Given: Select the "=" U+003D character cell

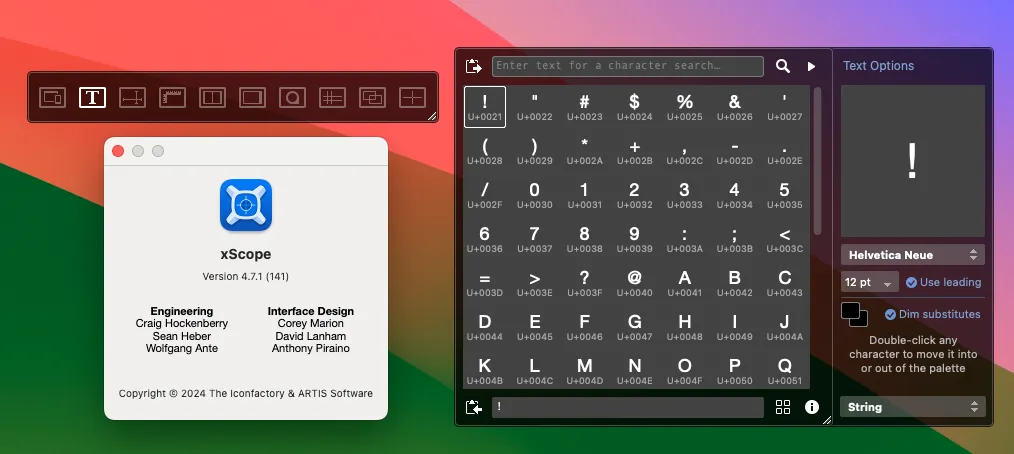Looking at the screenshot, I should coord(485,283).
